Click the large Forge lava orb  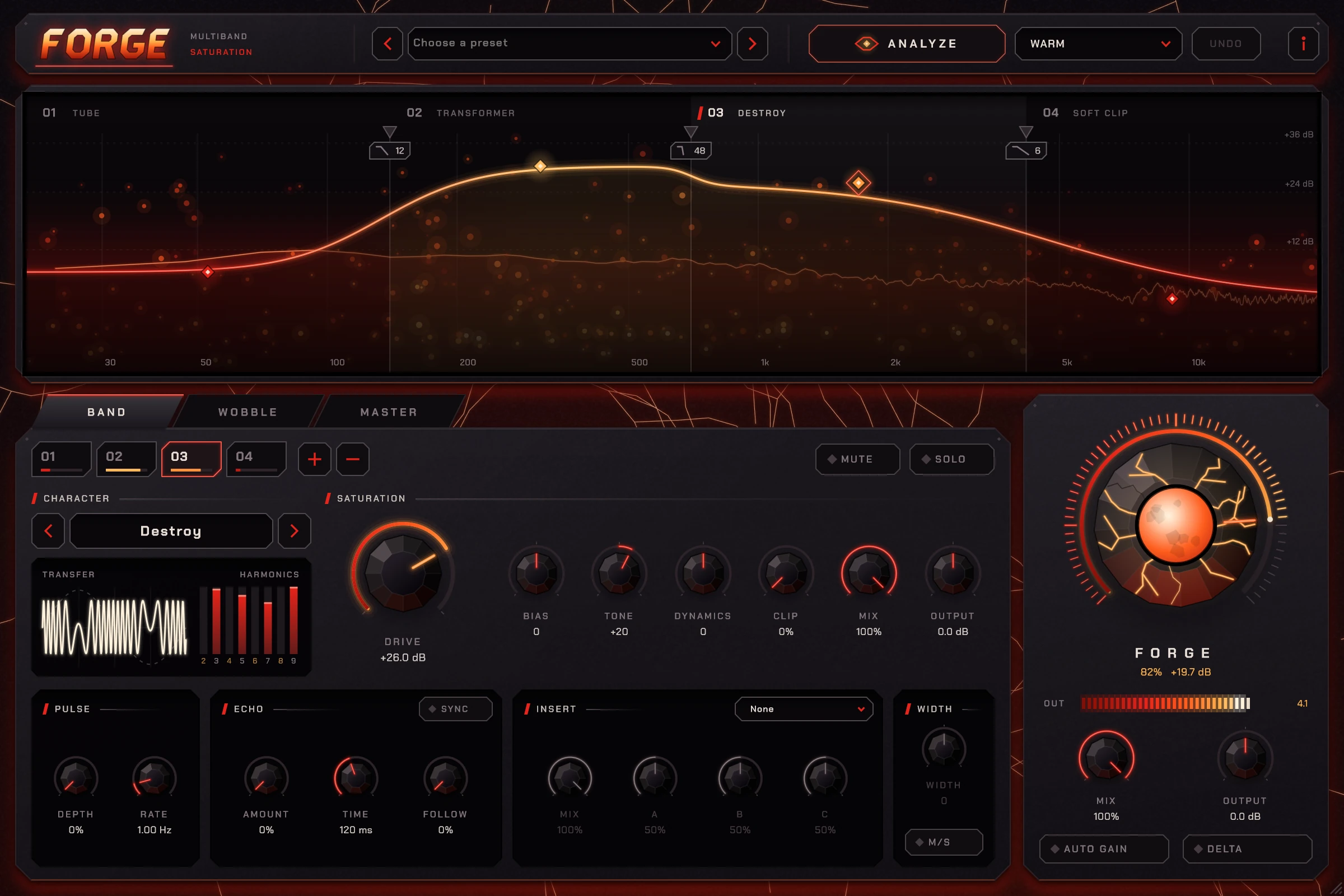[1175, 525]
